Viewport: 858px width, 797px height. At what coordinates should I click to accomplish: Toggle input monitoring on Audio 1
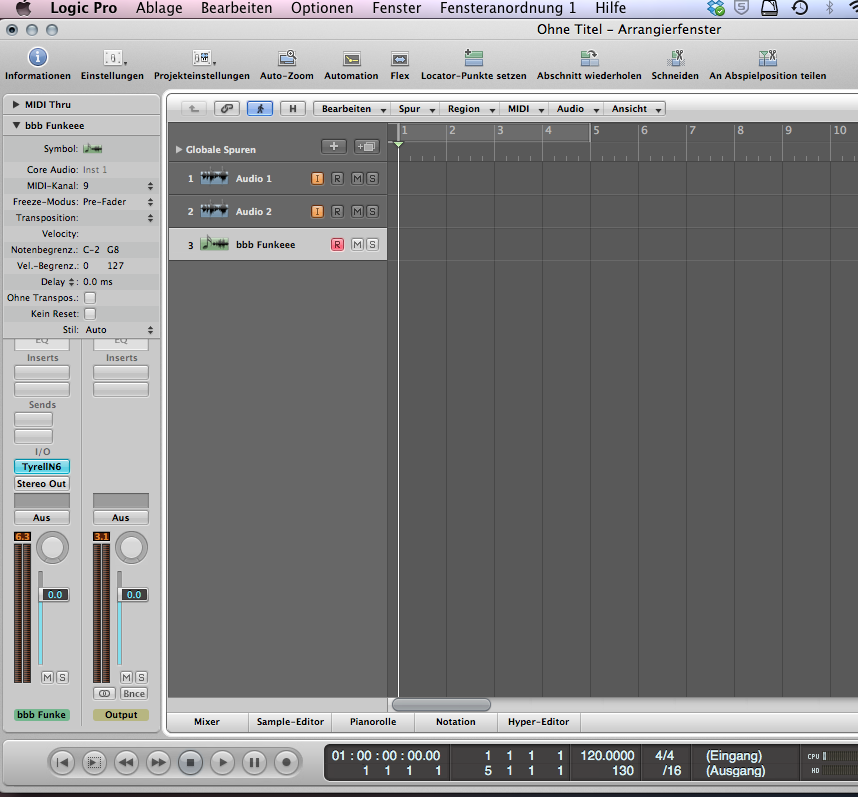[317, 178]
